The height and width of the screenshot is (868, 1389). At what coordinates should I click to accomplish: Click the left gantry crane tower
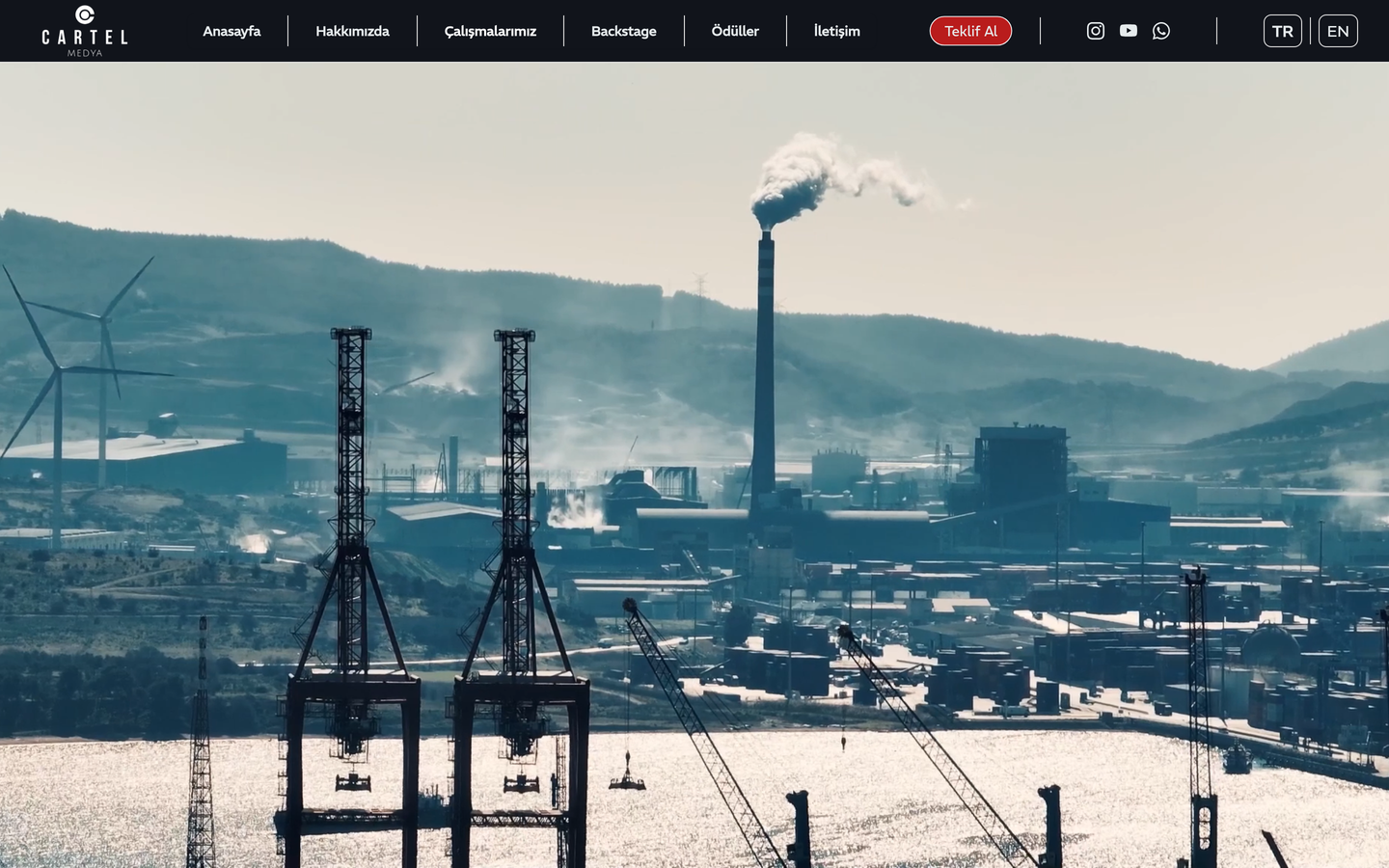point(351,598)
